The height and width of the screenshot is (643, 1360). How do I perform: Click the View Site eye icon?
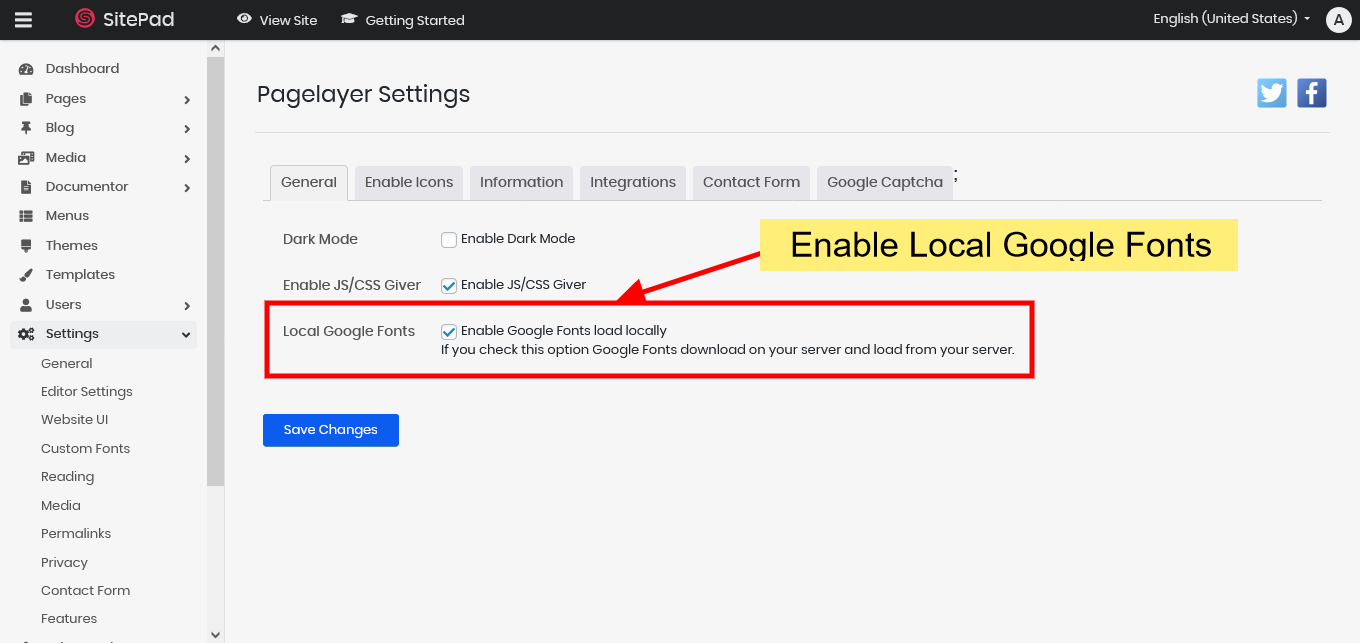click(x=244, y=19)
